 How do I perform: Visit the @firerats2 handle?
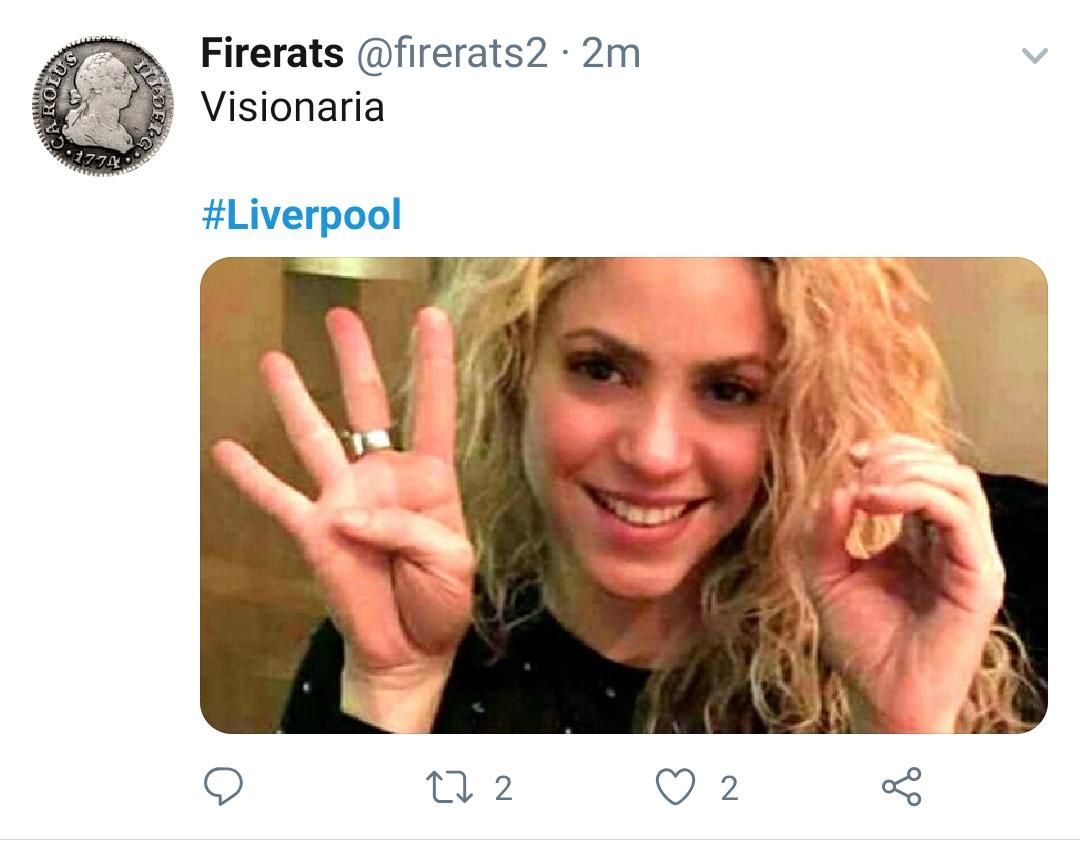click(x=452, y=53)
